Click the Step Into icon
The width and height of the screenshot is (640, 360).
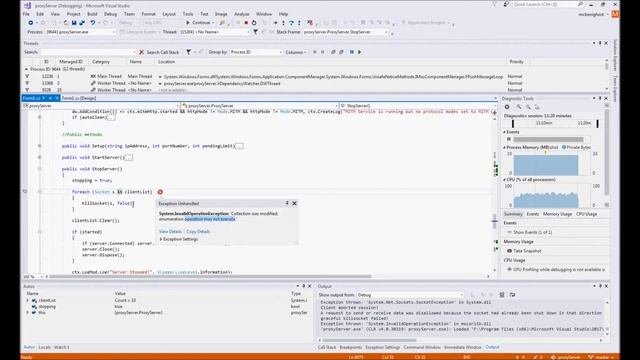pos(283,23)
